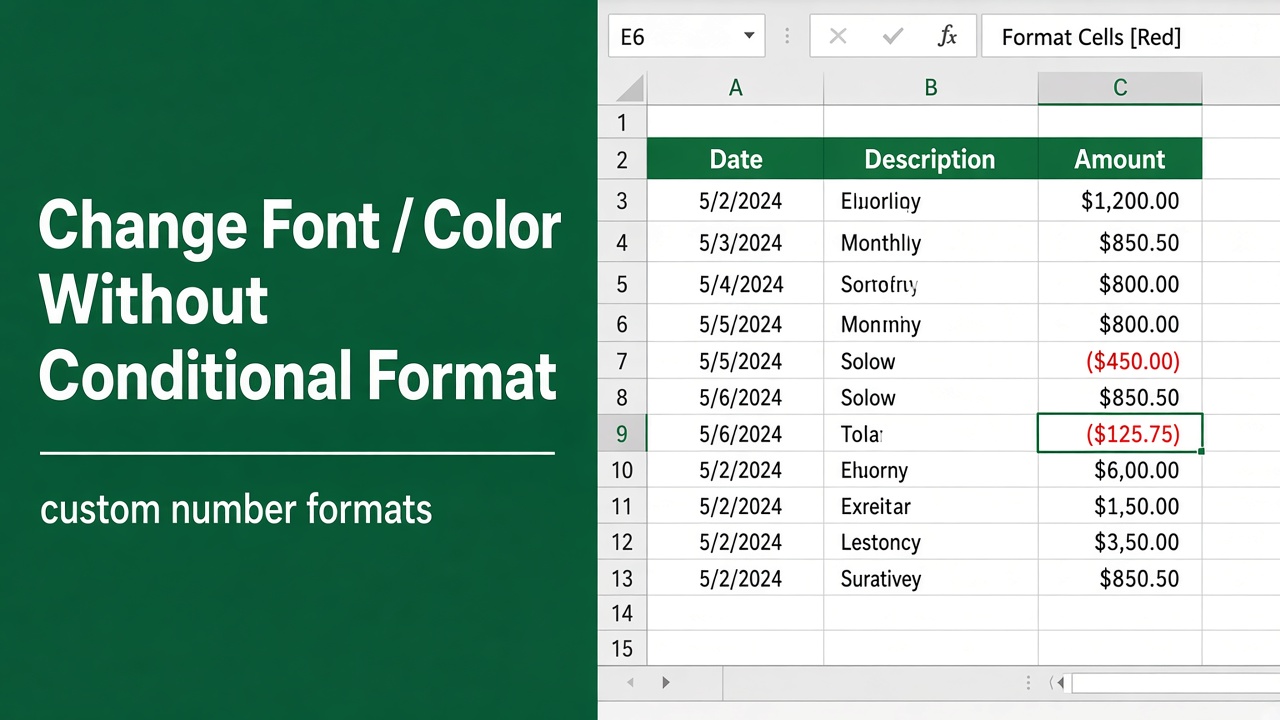The height and width of the screenshot is (720, 1280).
Task: Click the horizontal scrollbar track
Action: 1176,683
